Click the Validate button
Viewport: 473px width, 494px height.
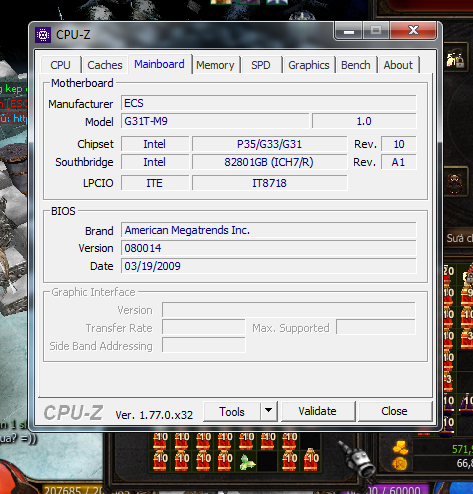317,411
